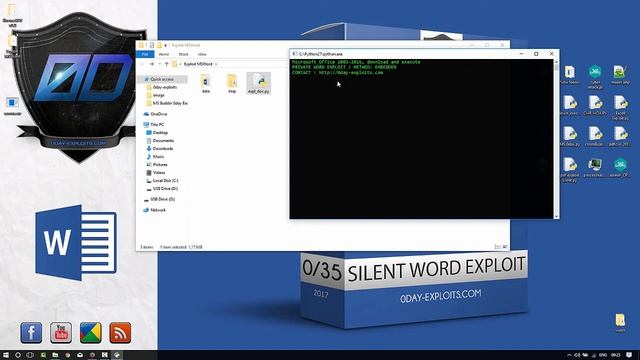Image resolution: width=640 pixels, height=360 pixels.
Task: Click the python.exe console window system icon
Action: pos(295,53)
